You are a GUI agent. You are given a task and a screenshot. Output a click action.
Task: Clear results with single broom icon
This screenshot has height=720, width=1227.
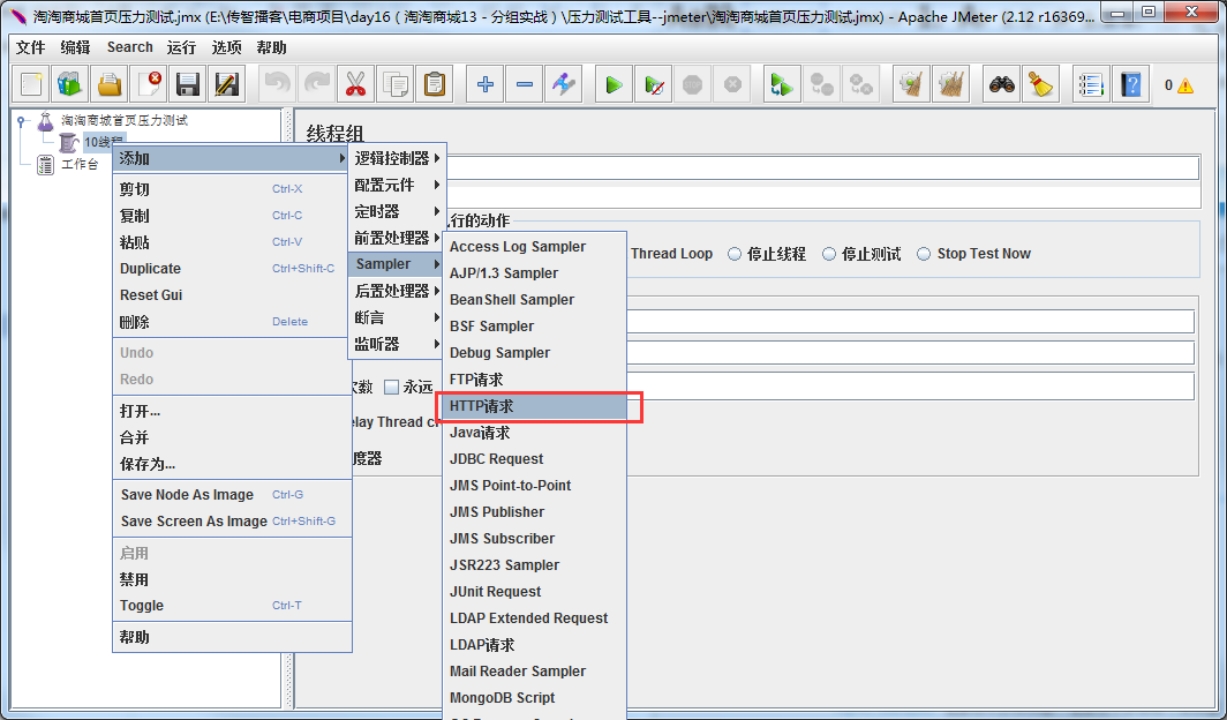point(911,84)
